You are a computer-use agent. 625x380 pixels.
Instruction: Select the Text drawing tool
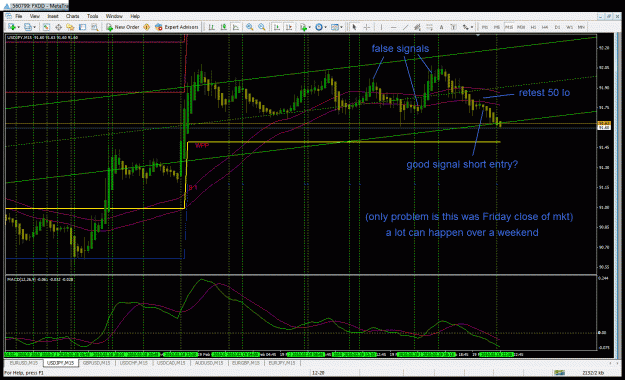[441, 27]
